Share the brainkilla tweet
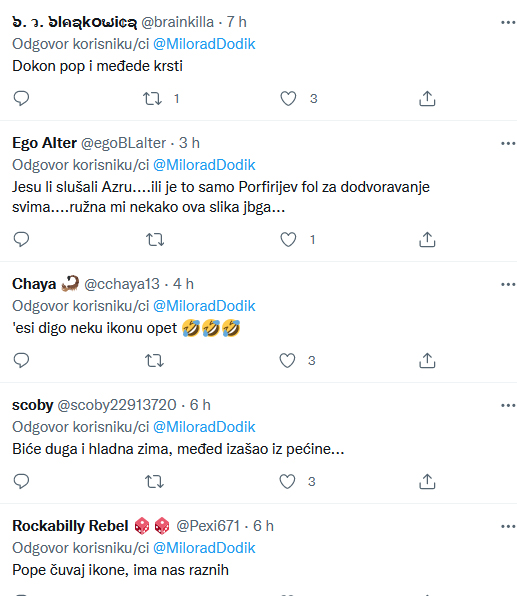The width and height of the screenshot is (517, 596). 427,98
